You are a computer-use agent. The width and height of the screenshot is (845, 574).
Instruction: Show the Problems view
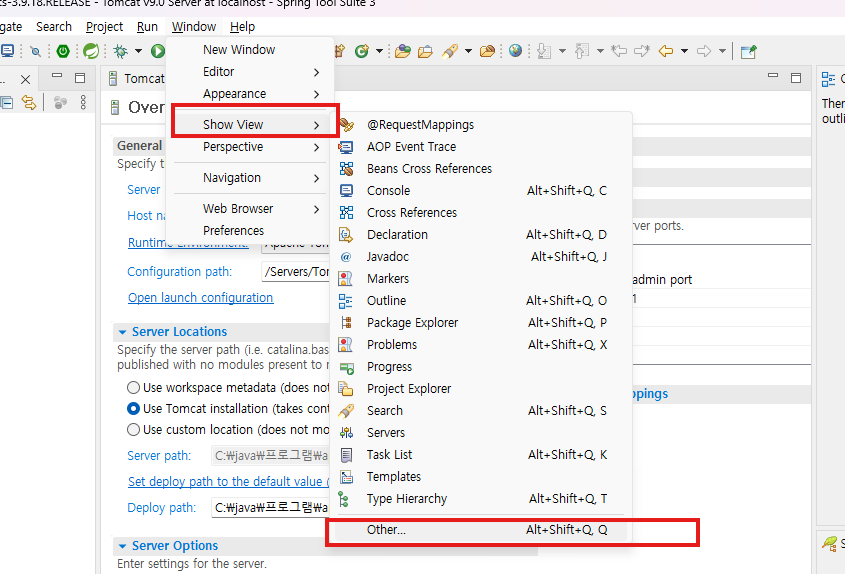pos(480,345)
